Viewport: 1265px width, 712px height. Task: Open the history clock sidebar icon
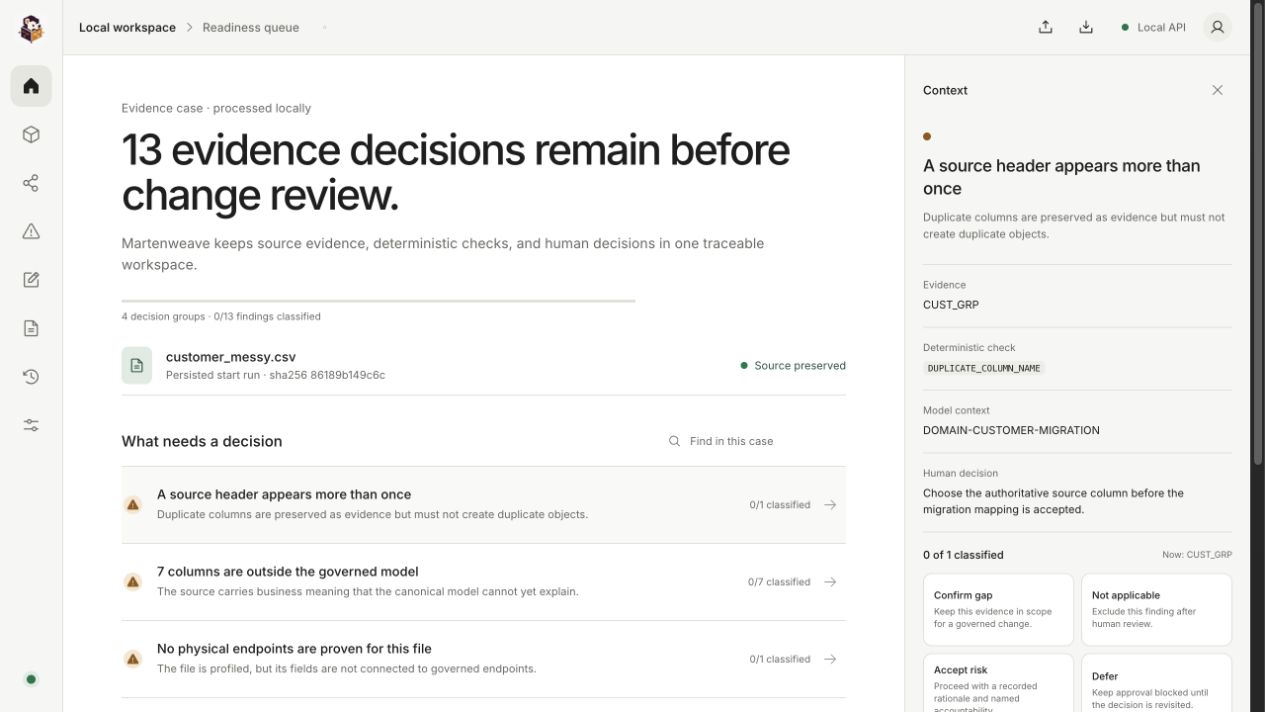[31, 377]
